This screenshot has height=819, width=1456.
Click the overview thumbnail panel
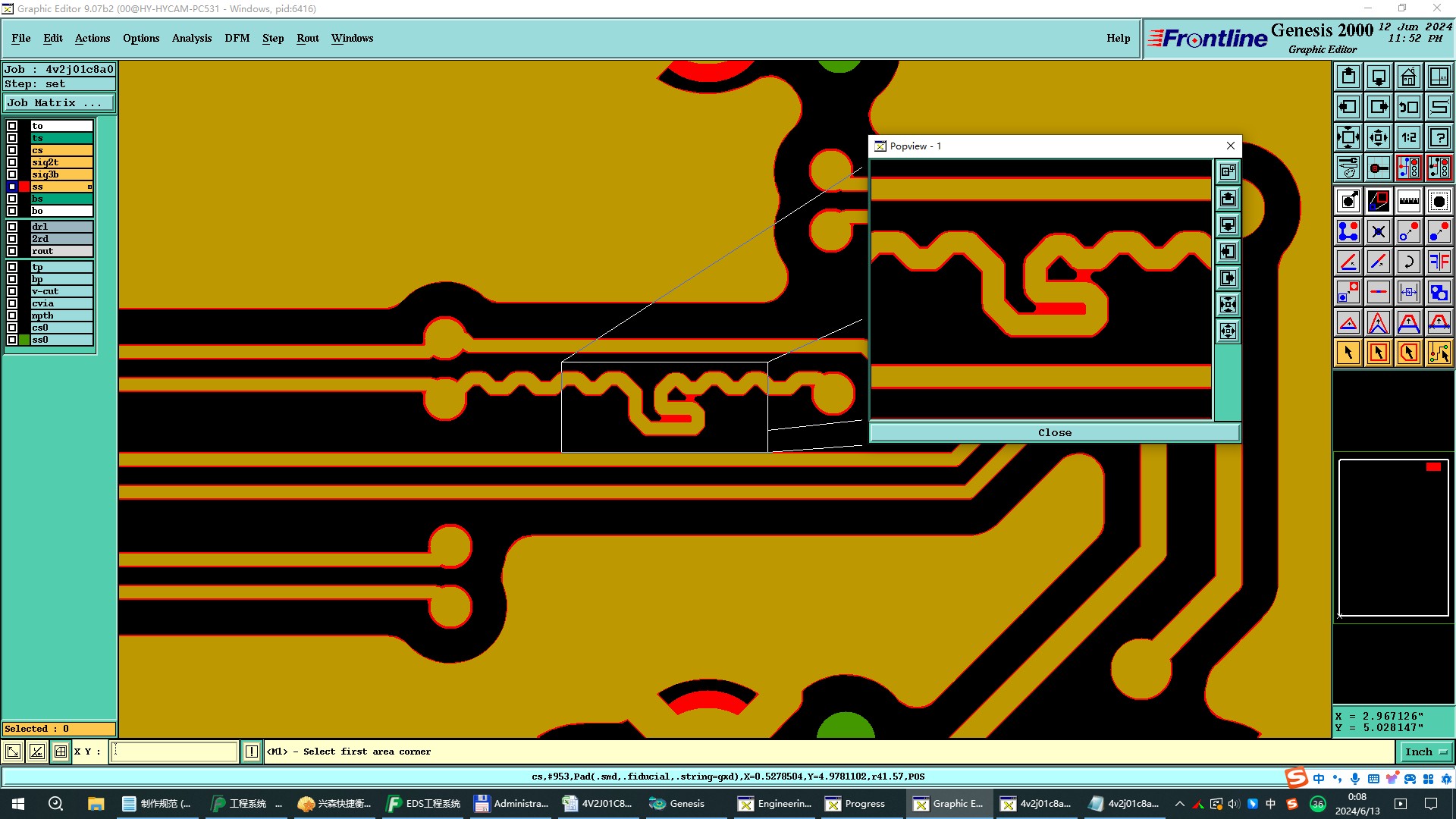tap(1394, 538)
